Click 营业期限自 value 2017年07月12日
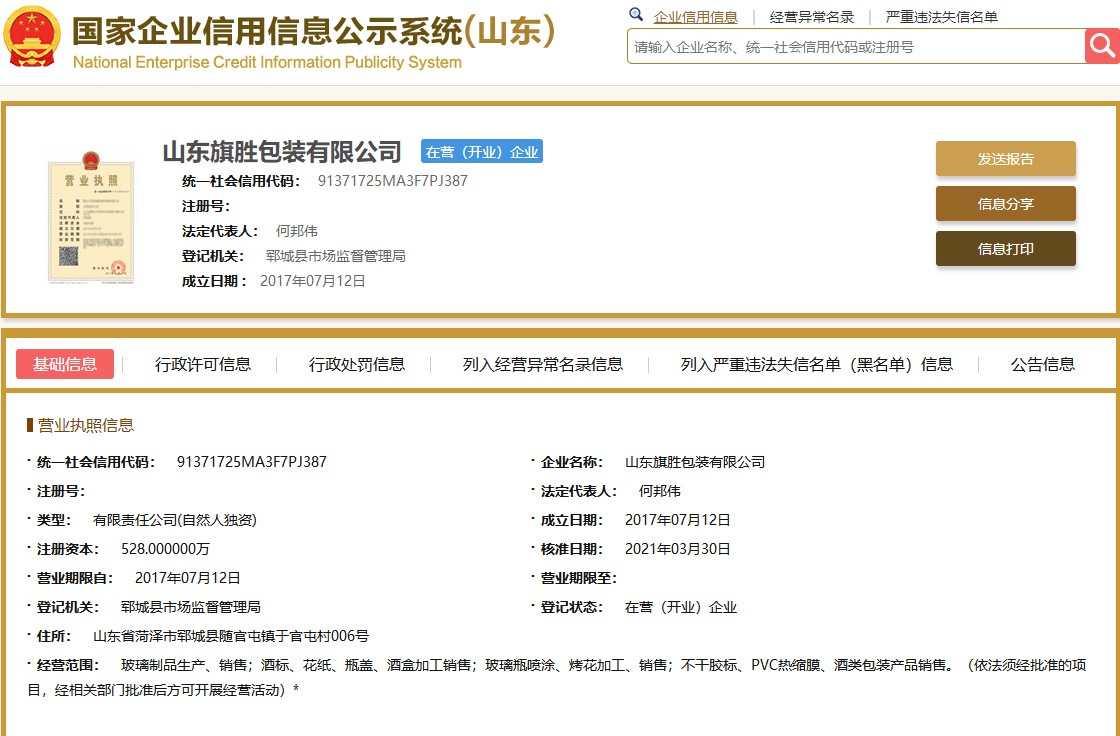Image resolution: width=1120 pixels, height=736 pixels. pos(187,578)
